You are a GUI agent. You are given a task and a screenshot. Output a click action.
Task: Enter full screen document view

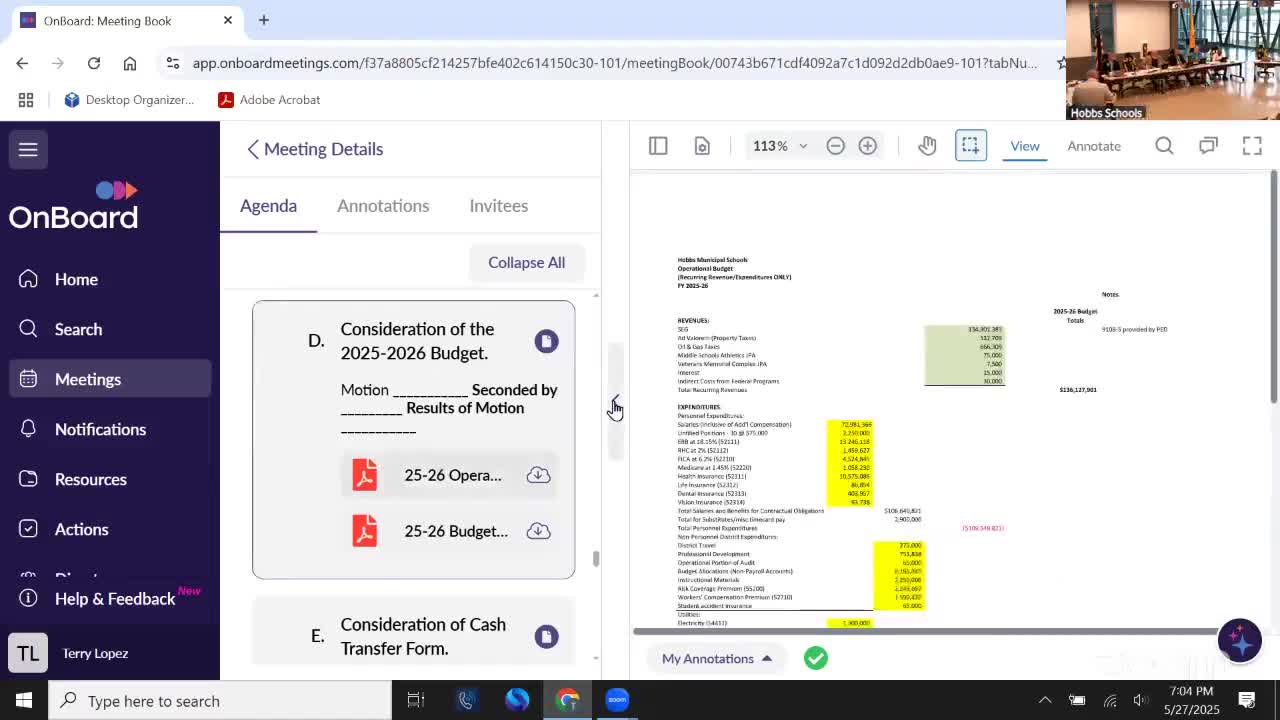[1252, 146]
